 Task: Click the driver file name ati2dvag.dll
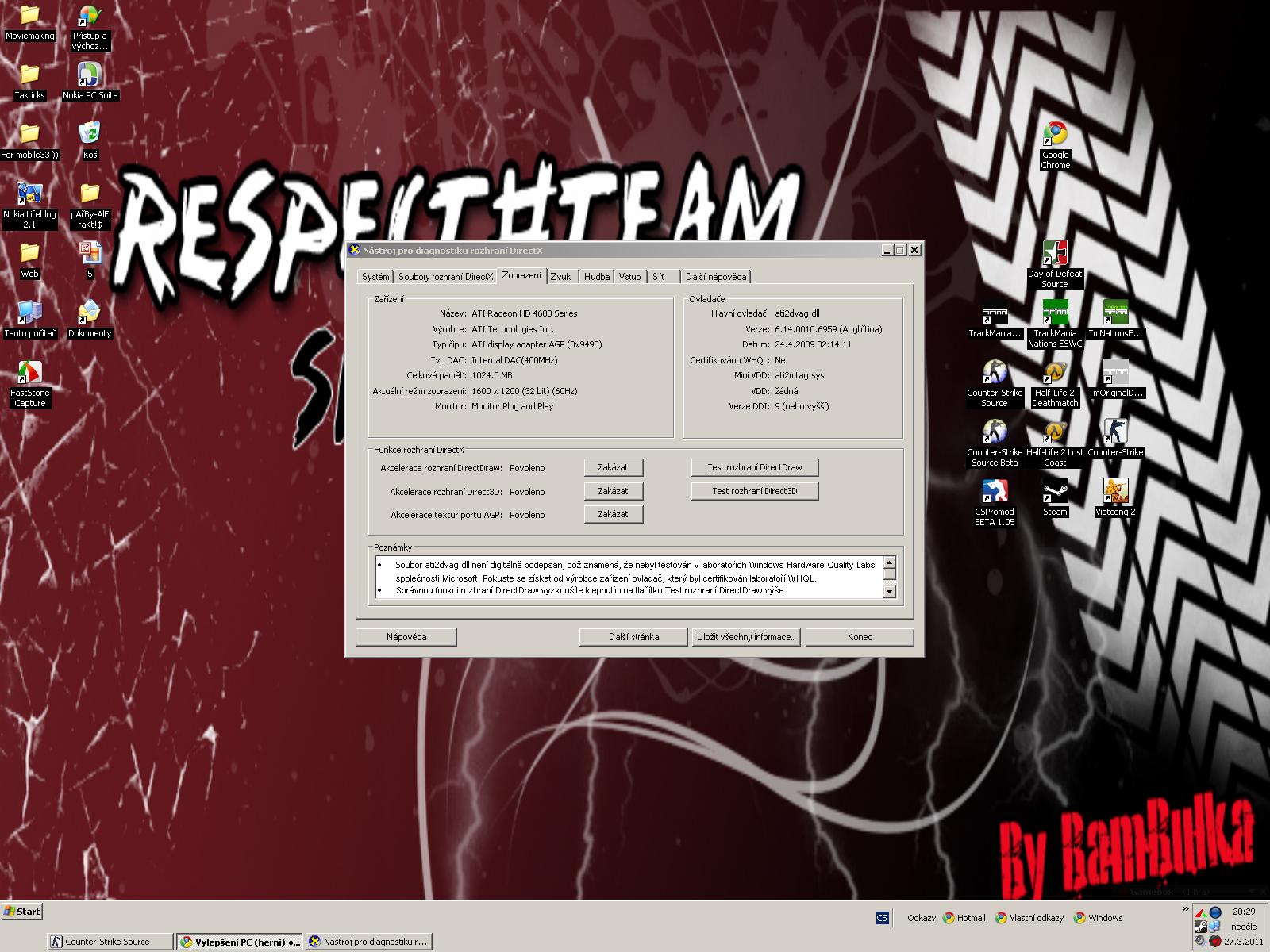tap(797, 313)
